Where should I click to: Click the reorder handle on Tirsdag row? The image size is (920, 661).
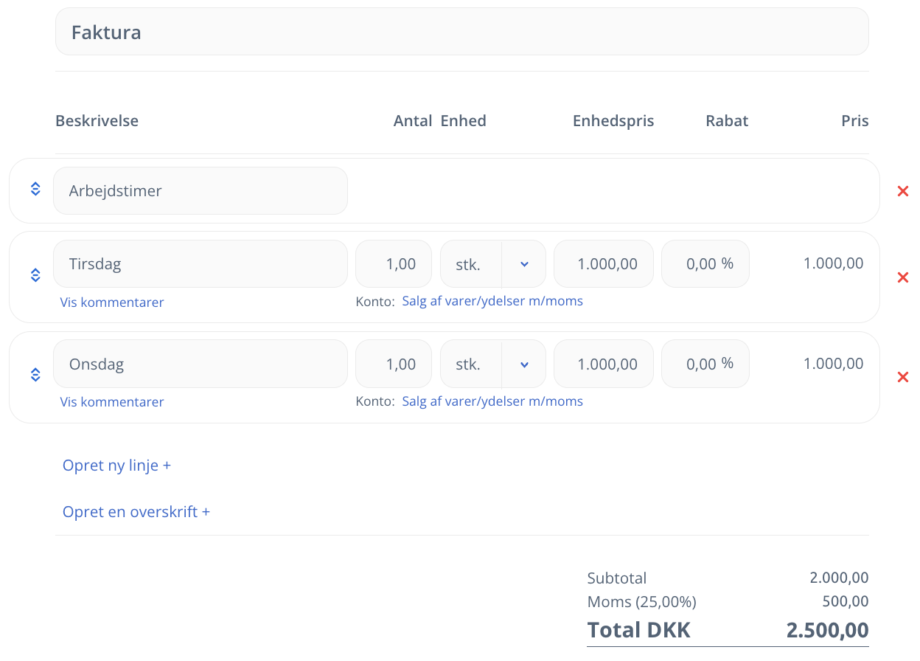tap(35, 275)
